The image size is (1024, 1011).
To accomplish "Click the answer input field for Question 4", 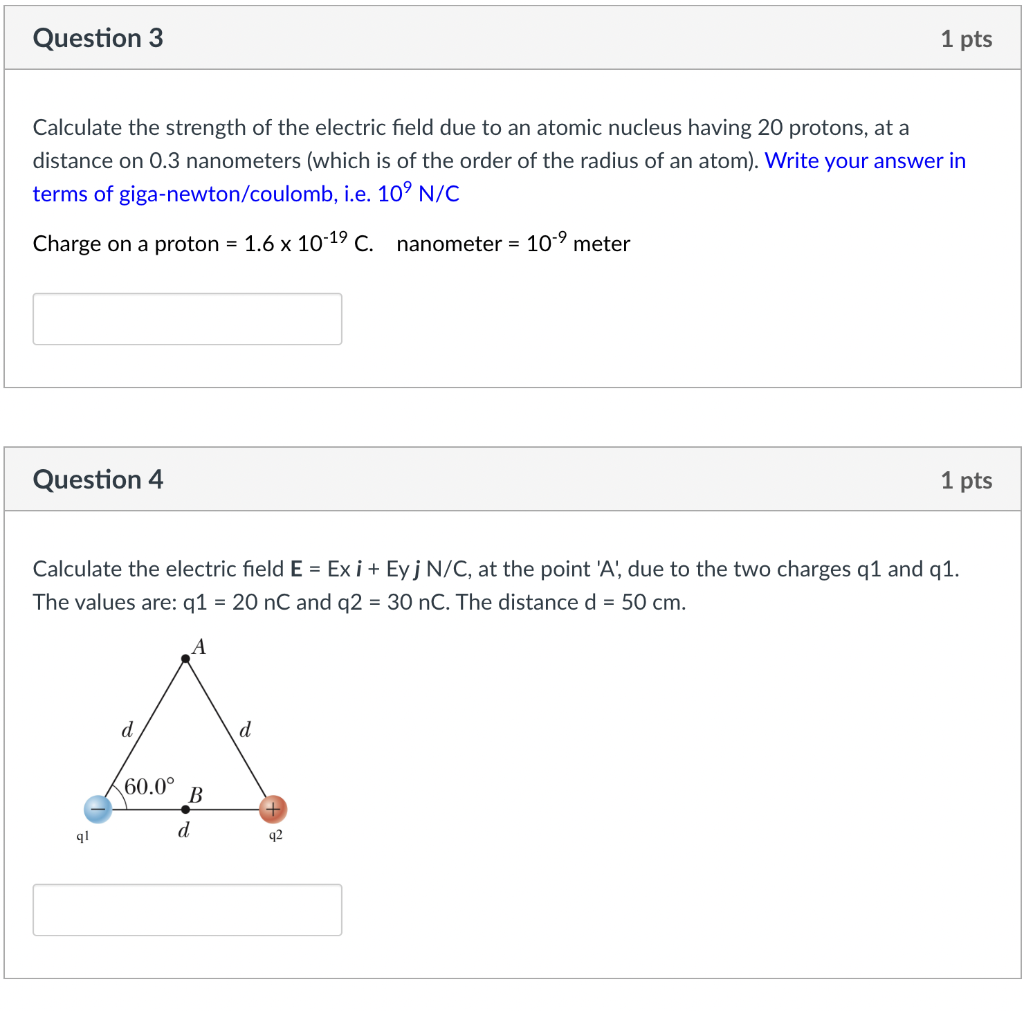I will (x=187, y=909).
